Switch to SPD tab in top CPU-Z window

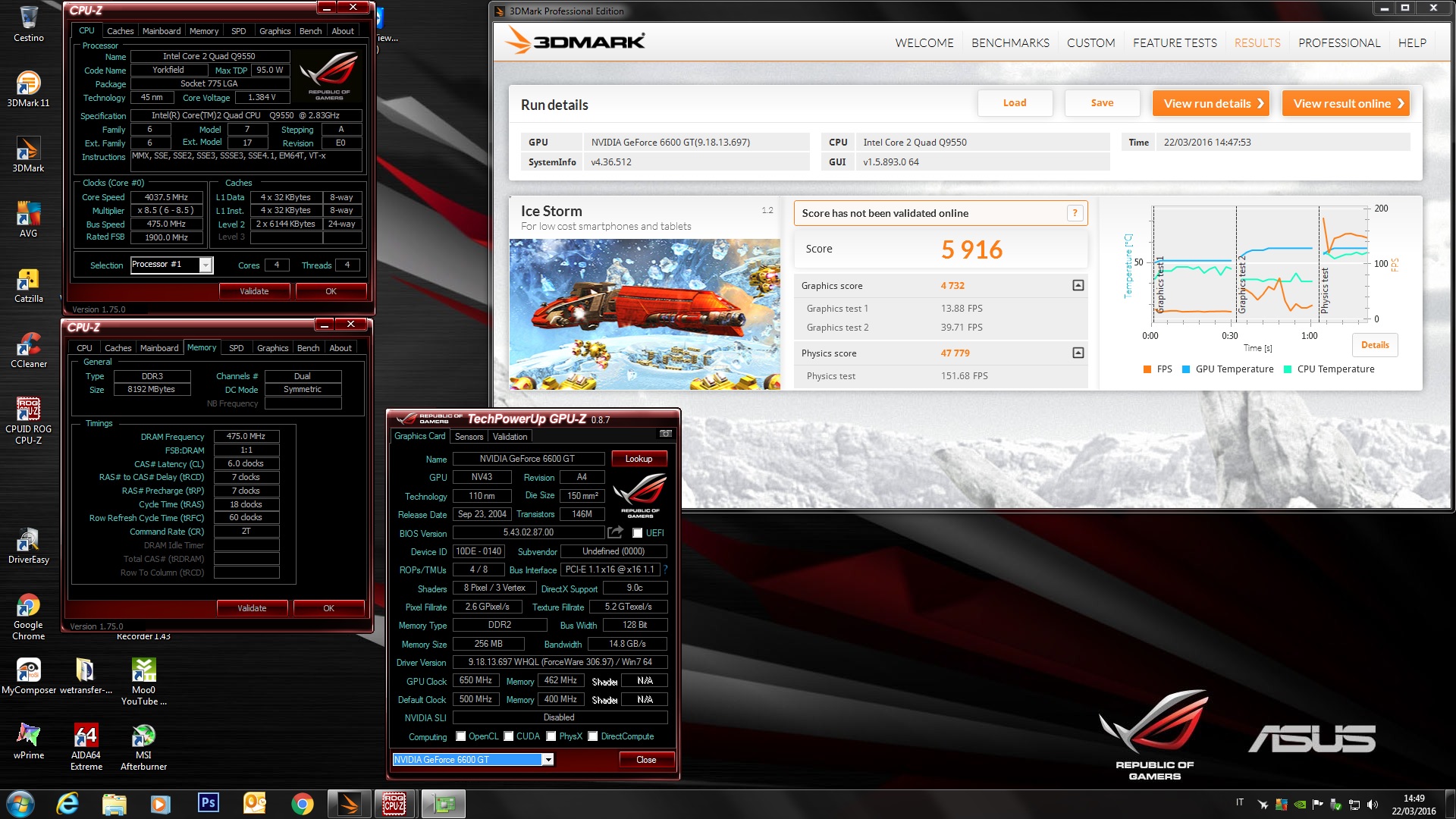tap(239, 31)
